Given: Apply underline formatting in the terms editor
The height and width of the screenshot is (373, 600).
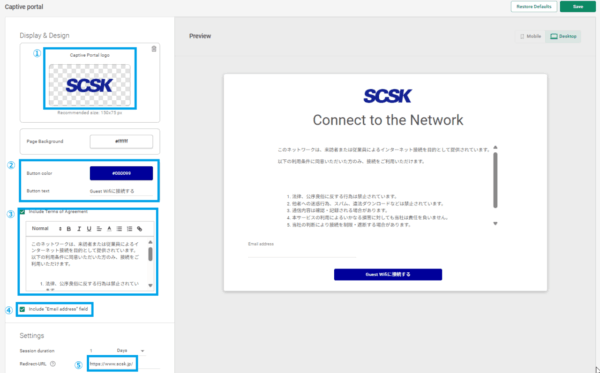Looking at the screenshot, I should [x=89, y=229].
